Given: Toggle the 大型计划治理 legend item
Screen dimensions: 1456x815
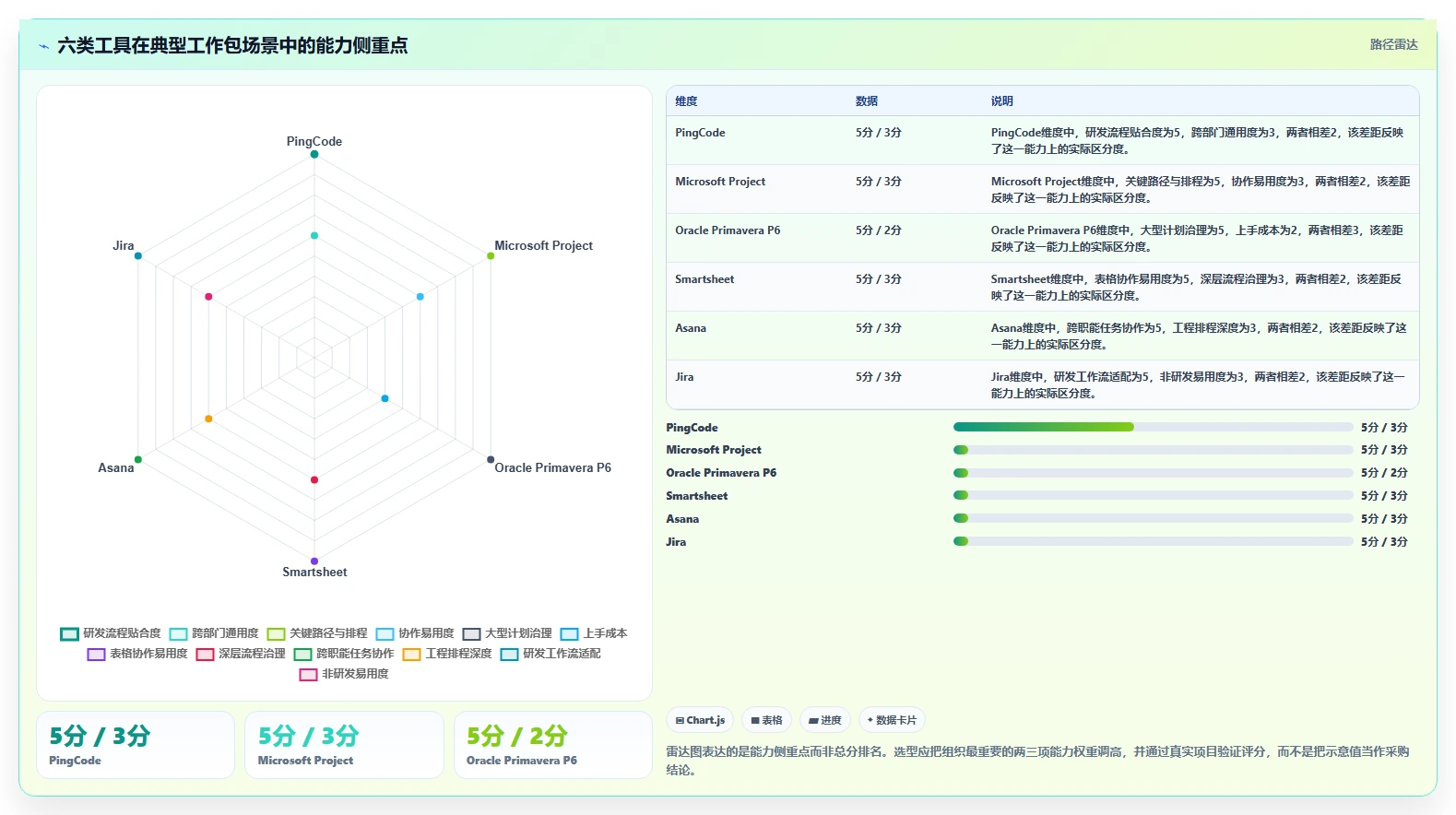Looking at the screenshot, I should [507, 633].
